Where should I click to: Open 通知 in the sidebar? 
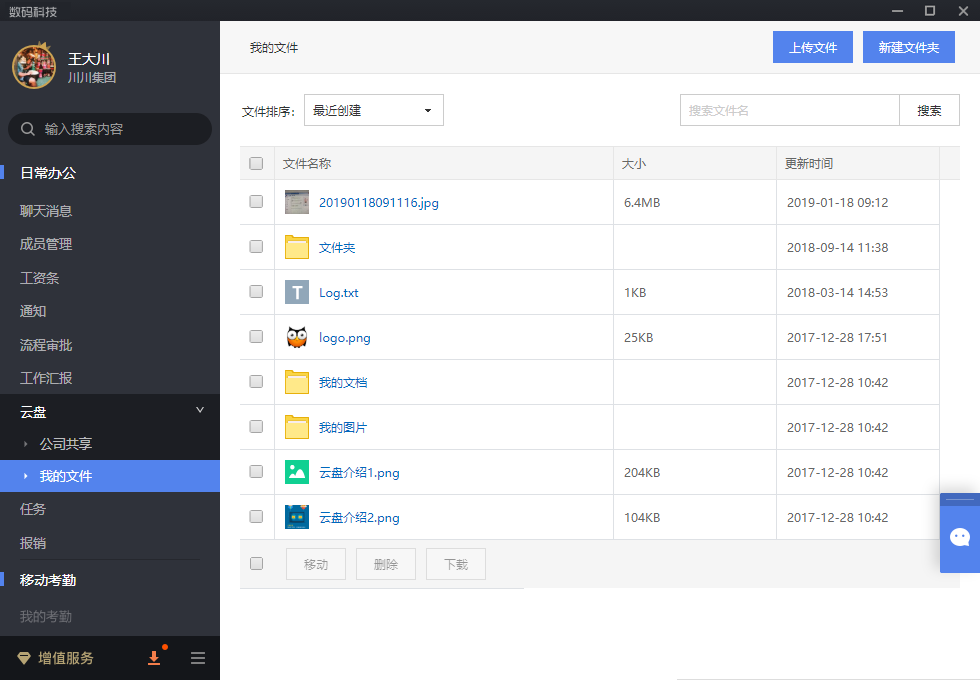point(33,311)
